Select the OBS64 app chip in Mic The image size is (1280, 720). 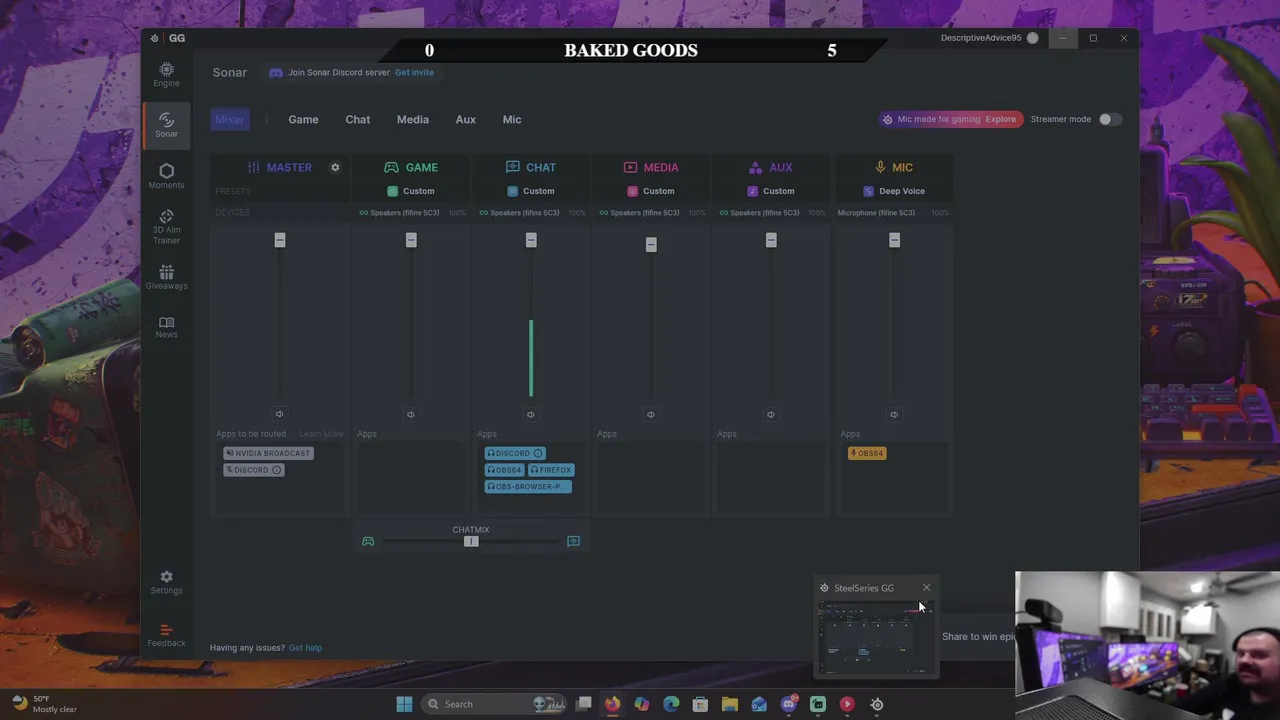(x=867, y=453)
